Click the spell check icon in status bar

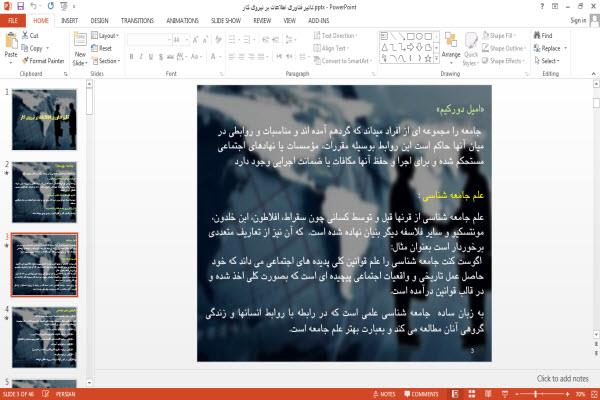pos(46,394)
